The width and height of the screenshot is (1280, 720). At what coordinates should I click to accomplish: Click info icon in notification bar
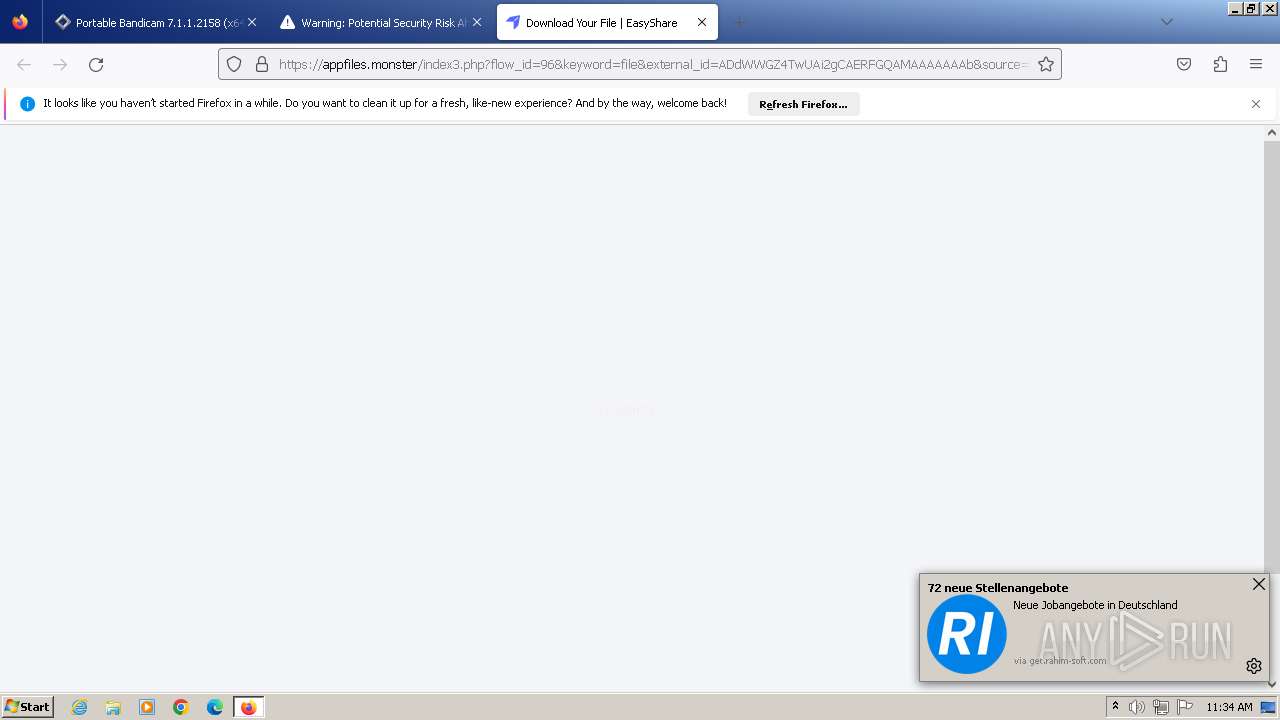tap(27, 104)
